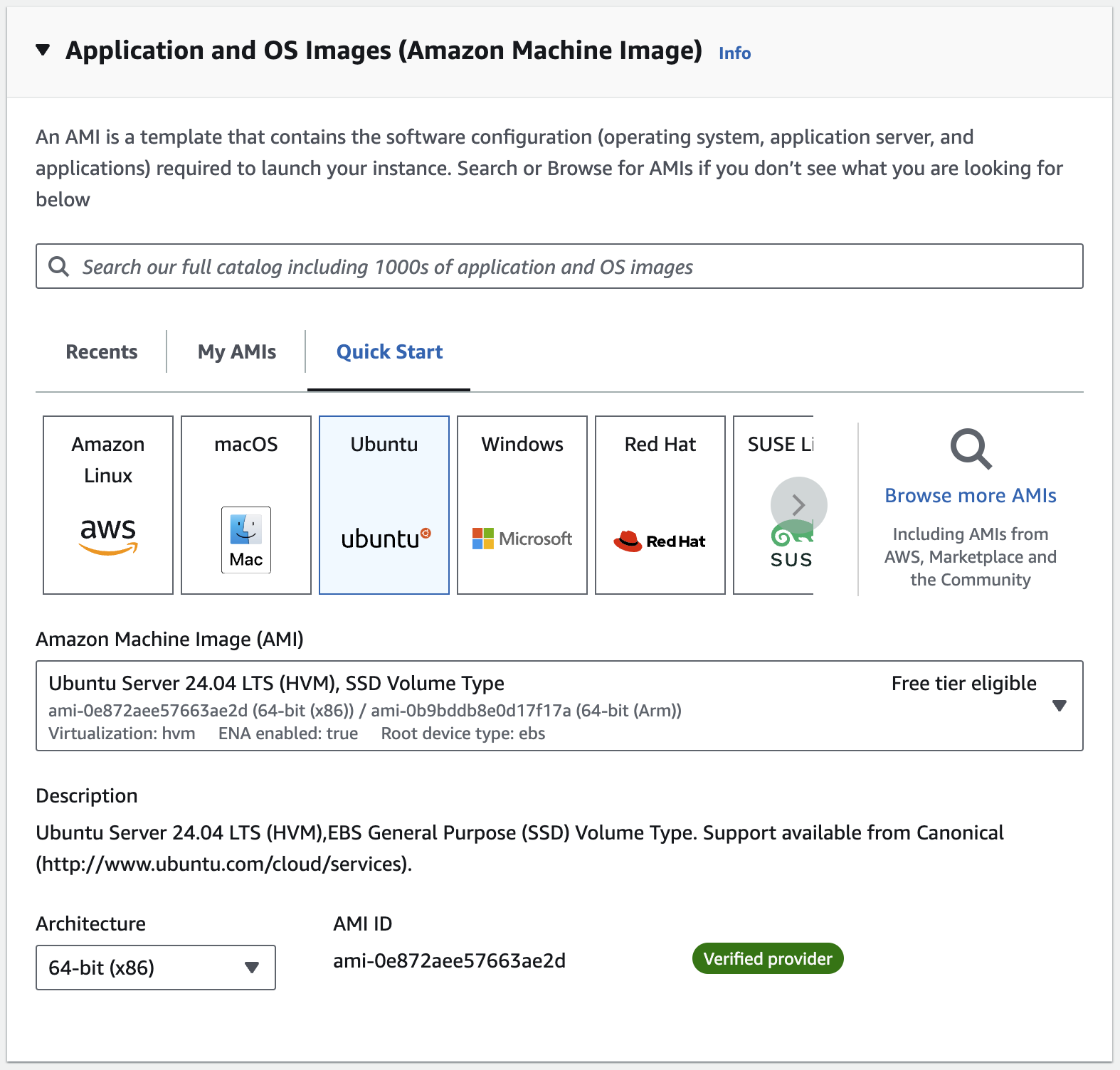1120x1070 pixels.
Task: Switch to the My AMIs tab
Action: (237, 351)
